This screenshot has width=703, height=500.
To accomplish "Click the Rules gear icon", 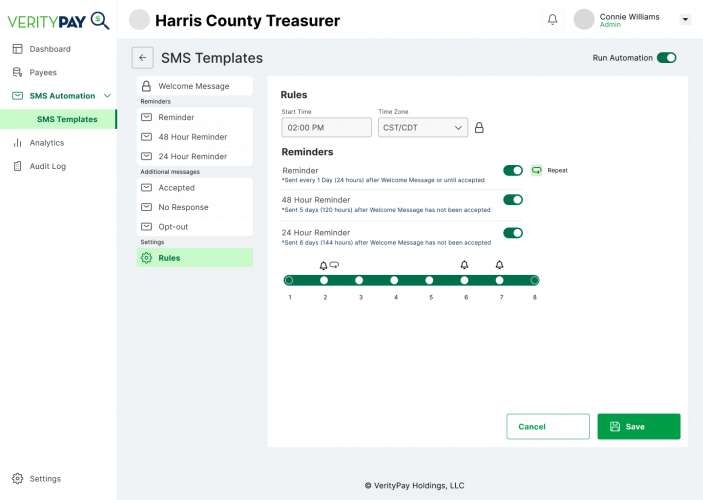I will 146,258.
